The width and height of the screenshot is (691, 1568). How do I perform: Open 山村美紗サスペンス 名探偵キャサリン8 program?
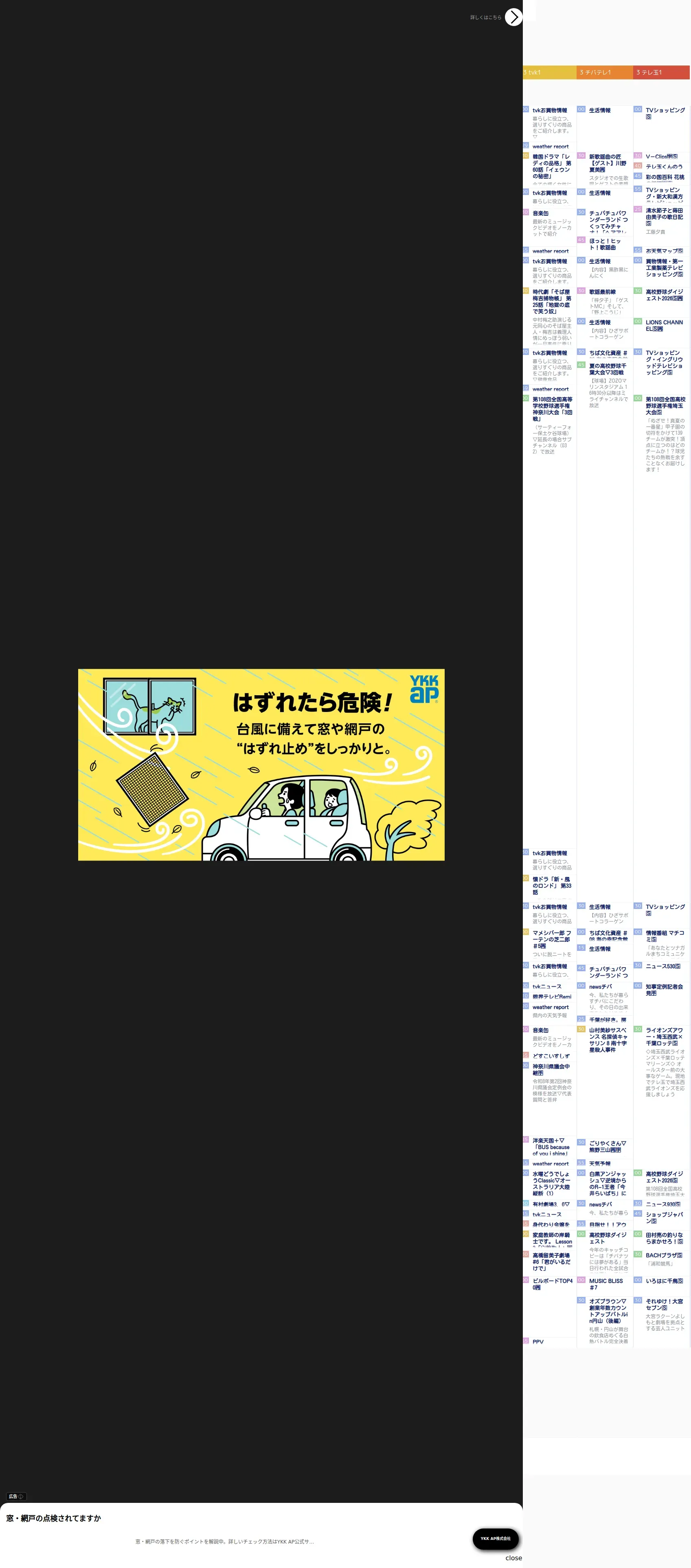608,1040
